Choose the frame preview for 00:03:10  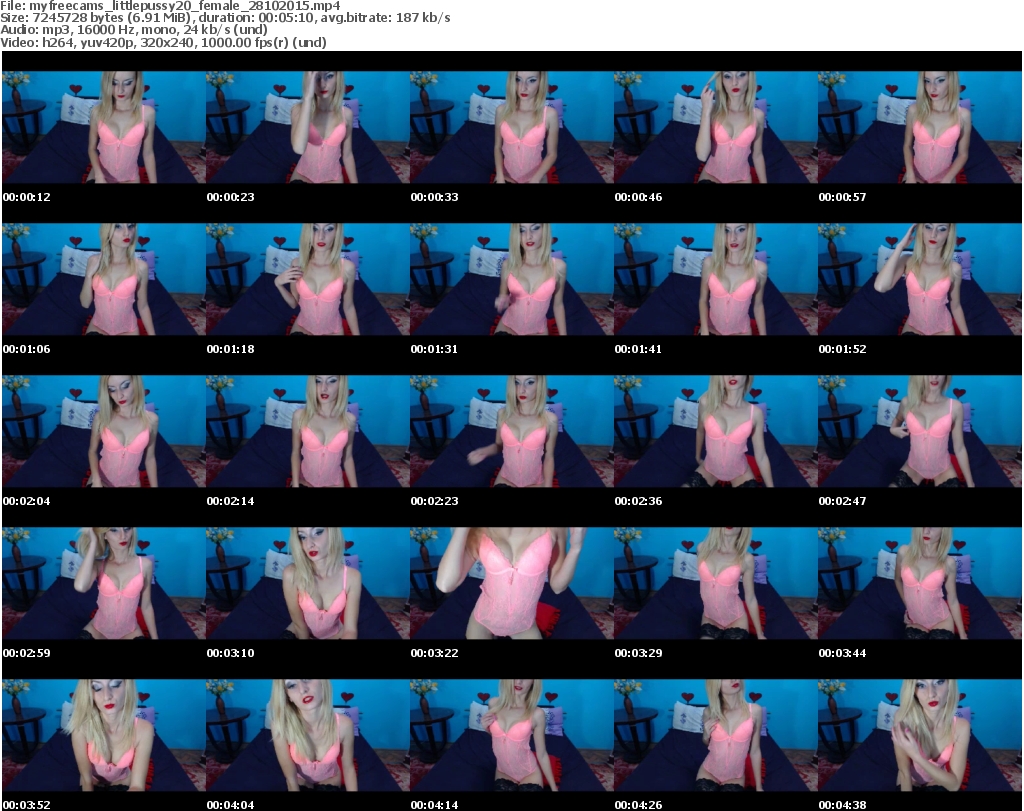[x=308, y=583]
